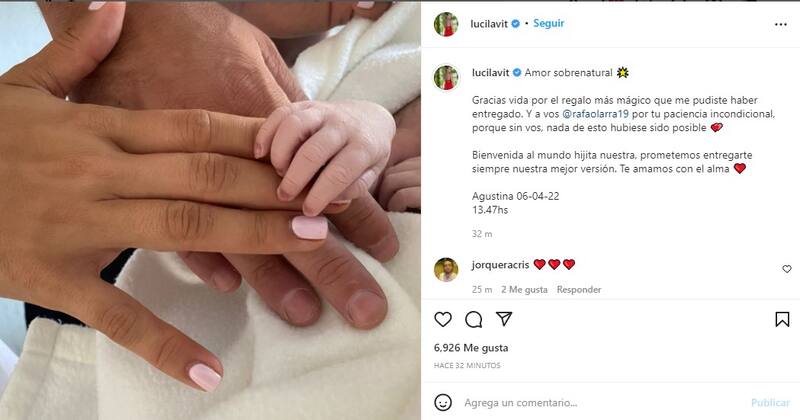Click the lucilavit profile picture in header
Screen dimensions: 800x420
tap(446, 24)
